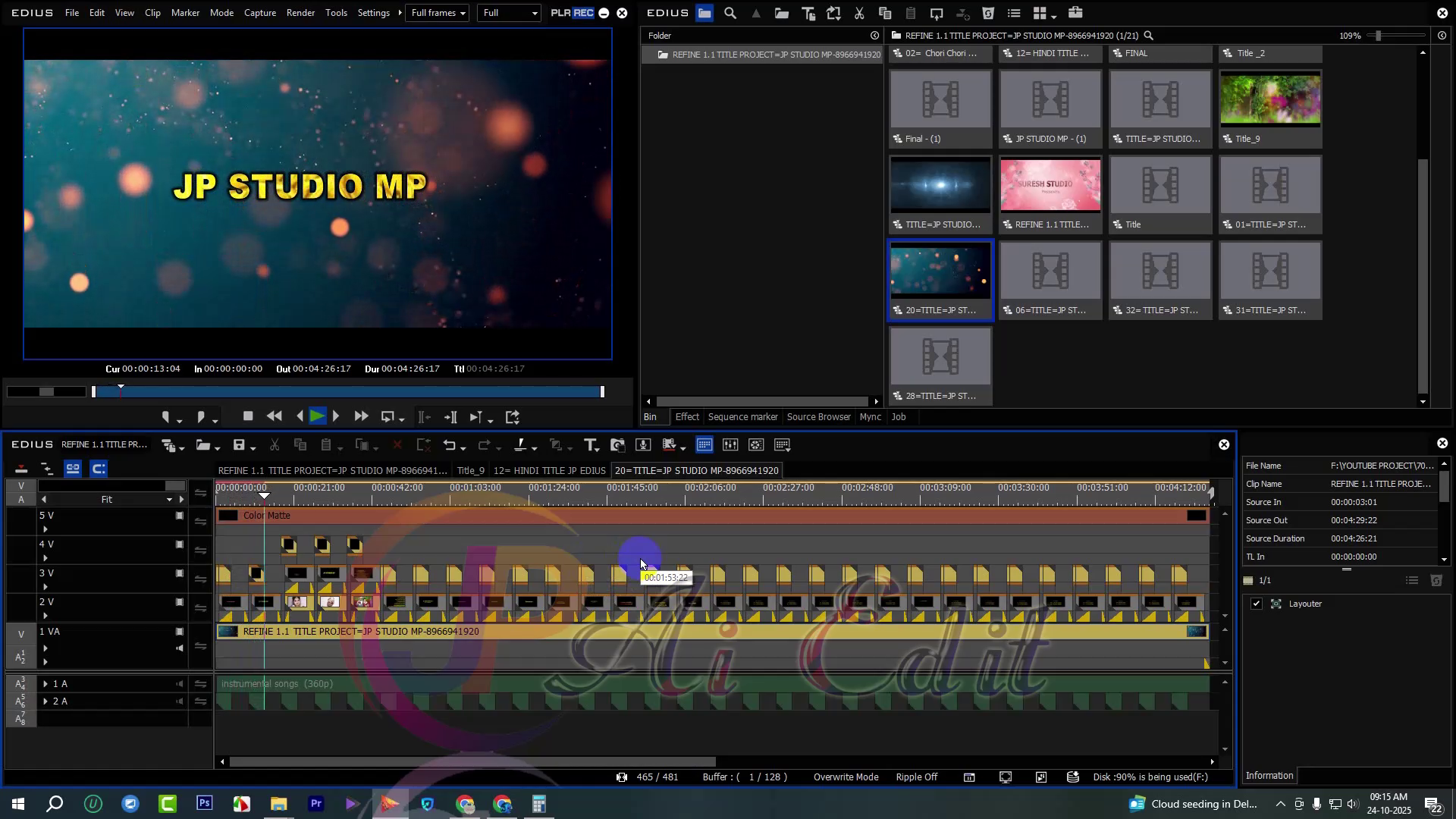This screenshot has height=819, width=1456.
Task: Click the Save Project icon
Action: (x=239, y=445)
